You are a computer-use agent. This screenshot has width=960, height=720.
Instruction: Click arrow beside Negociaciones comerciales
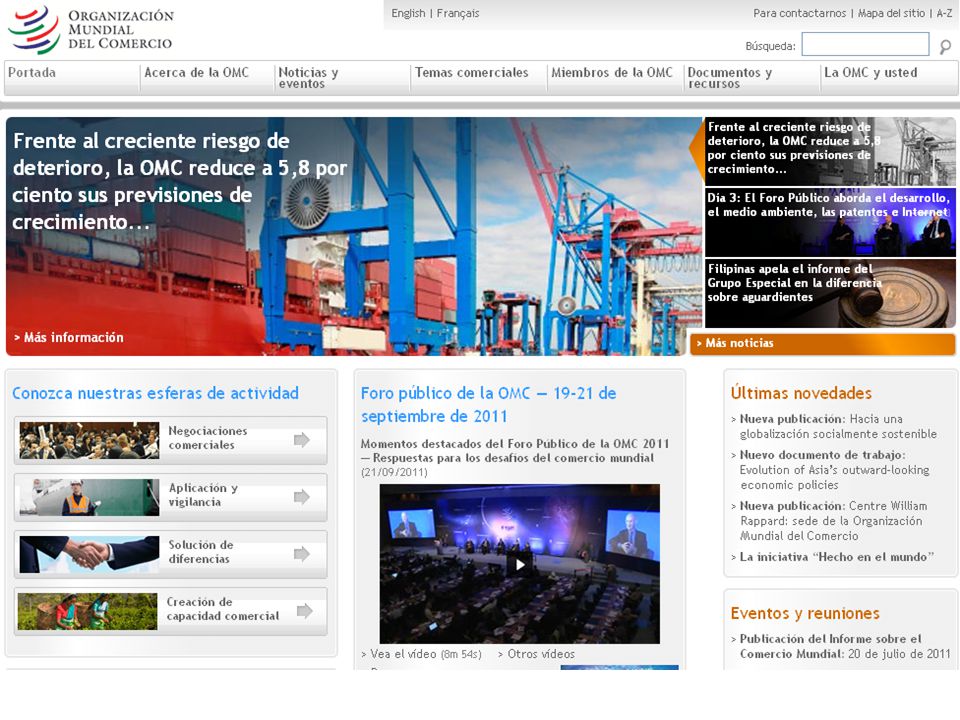click(x=302, y=440)
